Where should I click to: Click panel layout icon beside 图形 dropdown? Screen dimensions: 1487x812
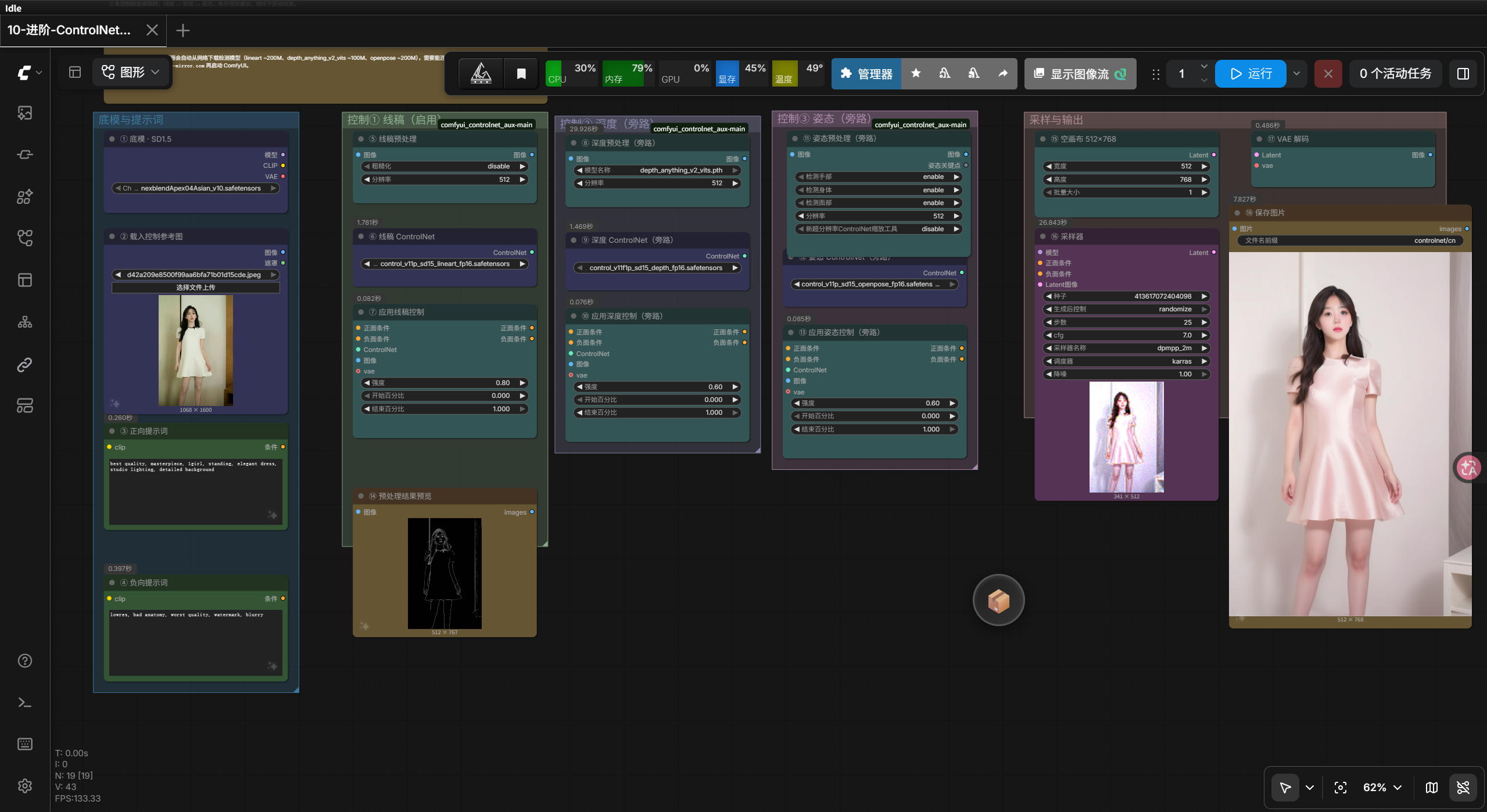(x=75, y=73)
